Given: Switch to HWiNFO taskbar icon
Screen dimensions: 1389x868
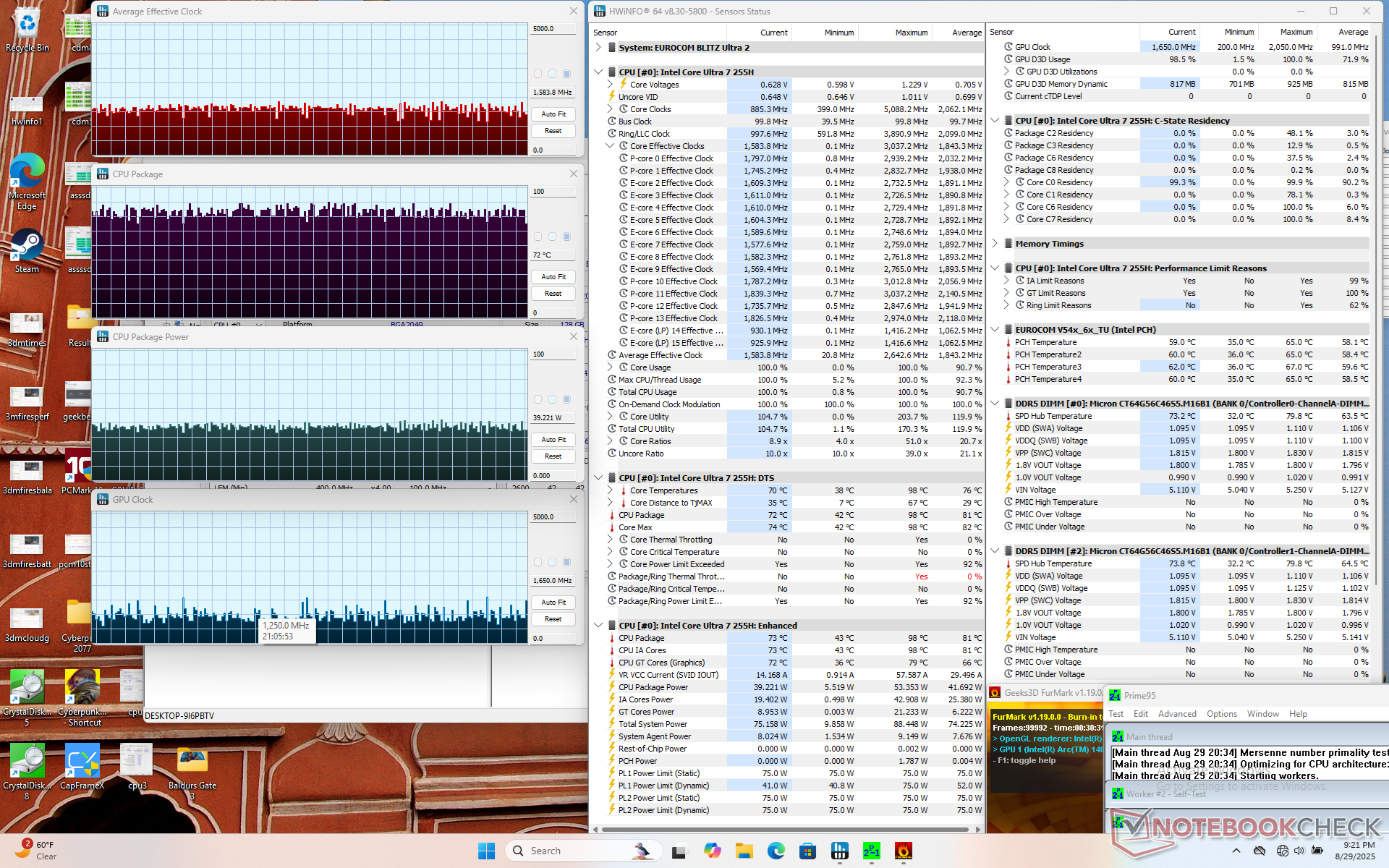Looking at the screenshot, I should (839, 851).
